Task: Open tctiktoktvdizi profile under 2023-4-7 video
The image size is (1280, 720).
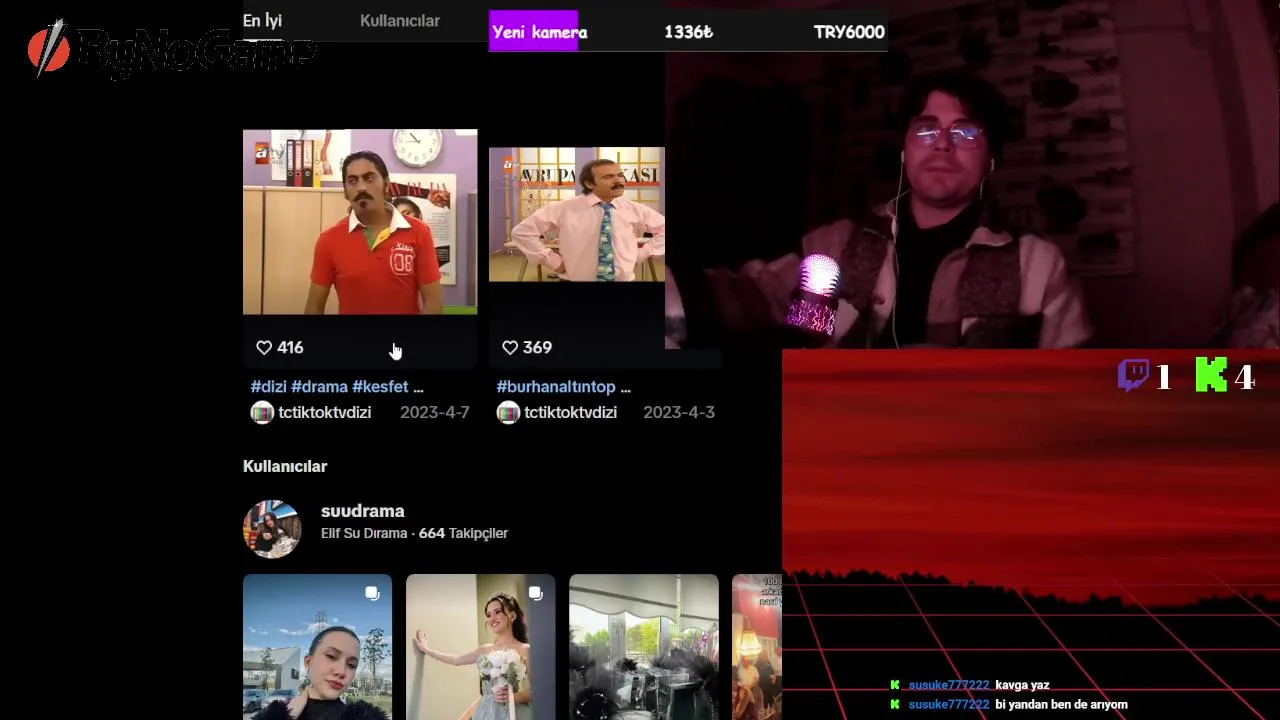Action: click(324, 412)
